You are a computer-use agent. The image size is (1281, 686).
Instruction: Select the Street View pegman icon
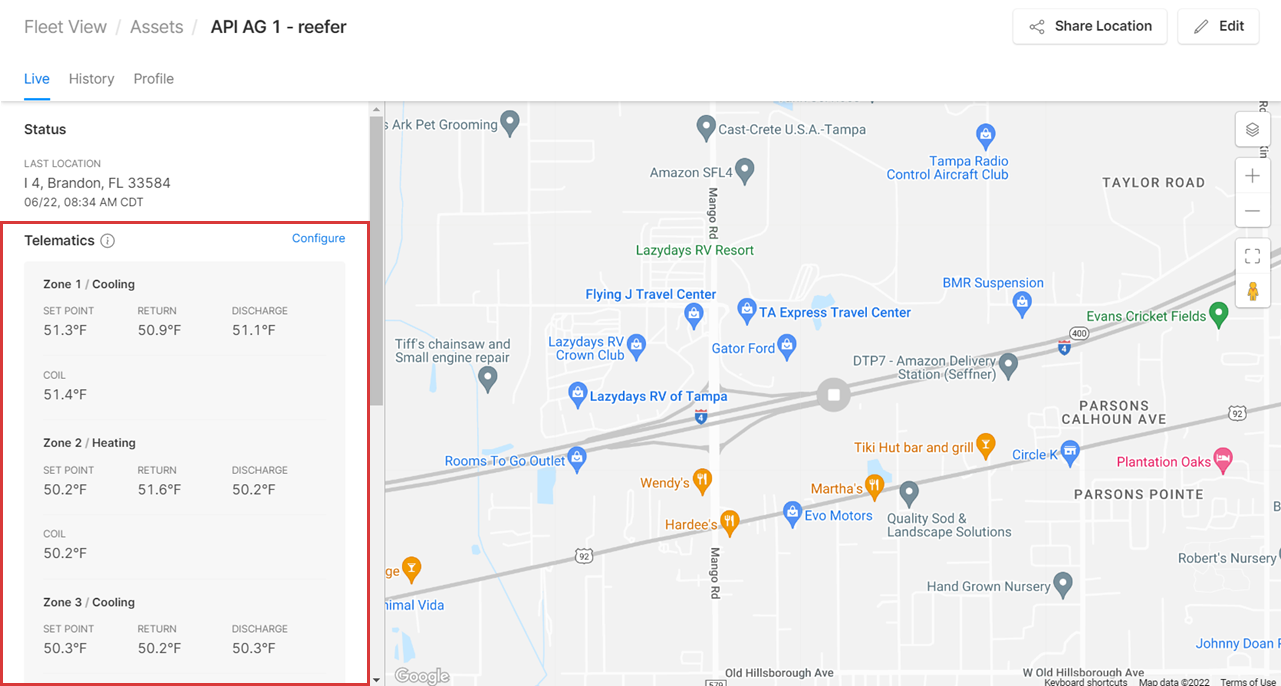click(1252, 291)
